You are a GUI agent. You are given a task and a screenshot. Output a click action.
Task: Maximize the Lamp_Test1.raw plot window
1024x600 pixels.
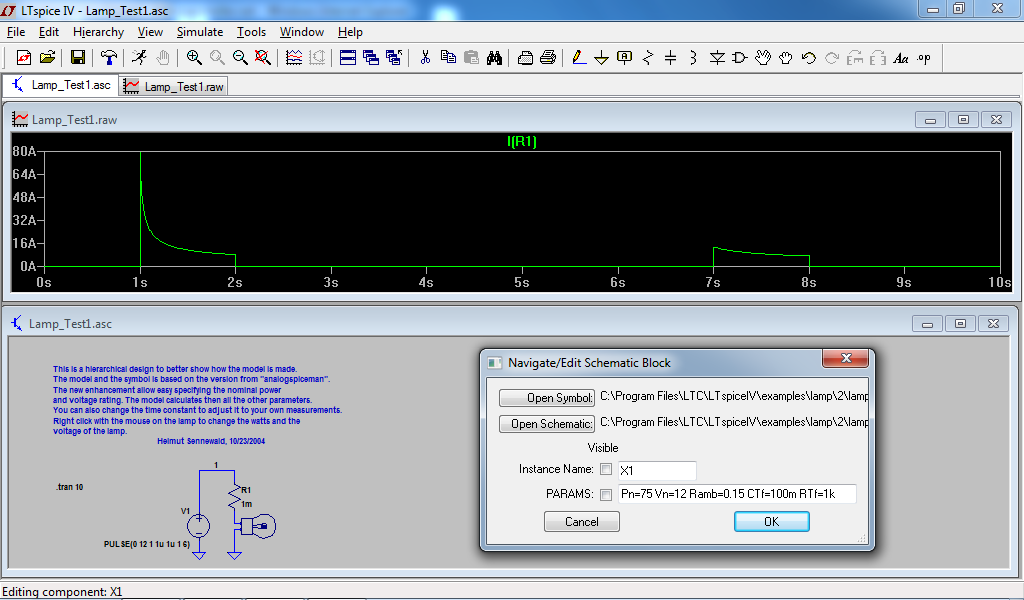click(x=963, y=119)
